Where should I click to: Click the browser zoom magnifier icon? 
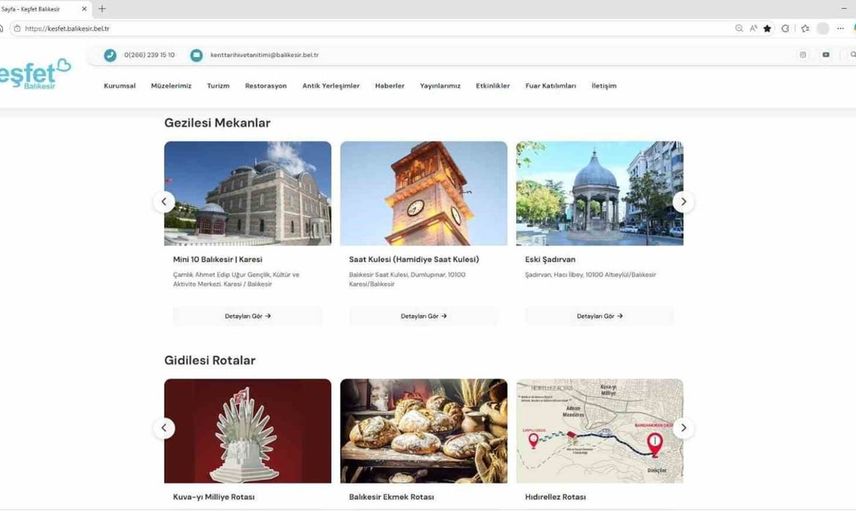[x=739, y=28]
